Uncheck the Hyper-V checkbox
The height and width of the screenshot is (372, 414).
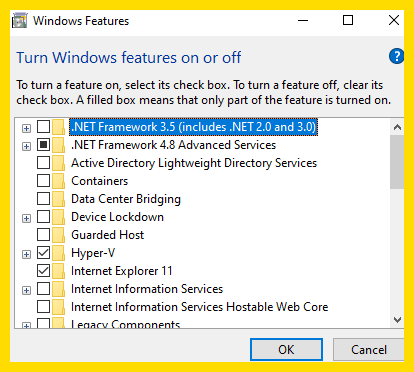[x=43, y=253]
